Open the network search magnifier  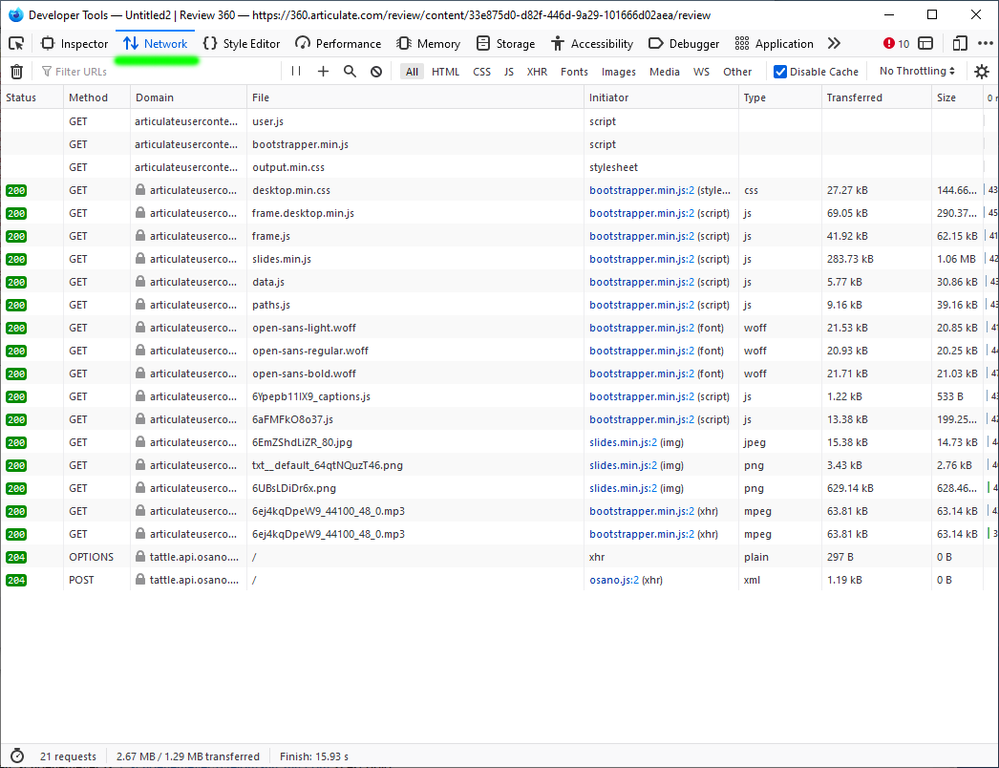[350, 72]
